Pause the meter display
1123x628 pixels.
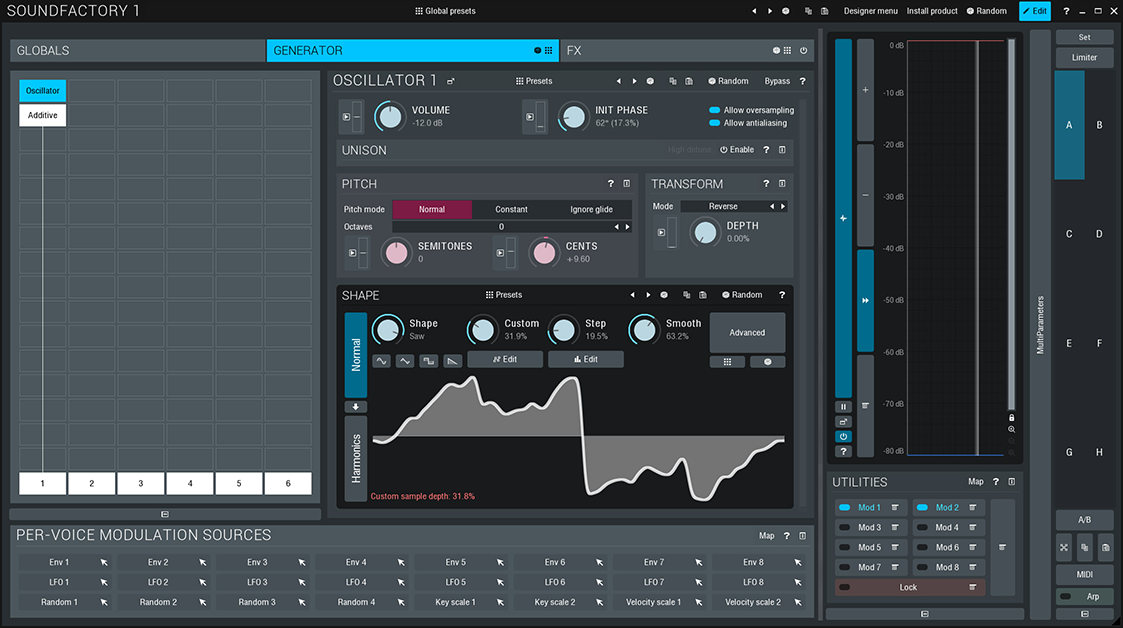843,407
